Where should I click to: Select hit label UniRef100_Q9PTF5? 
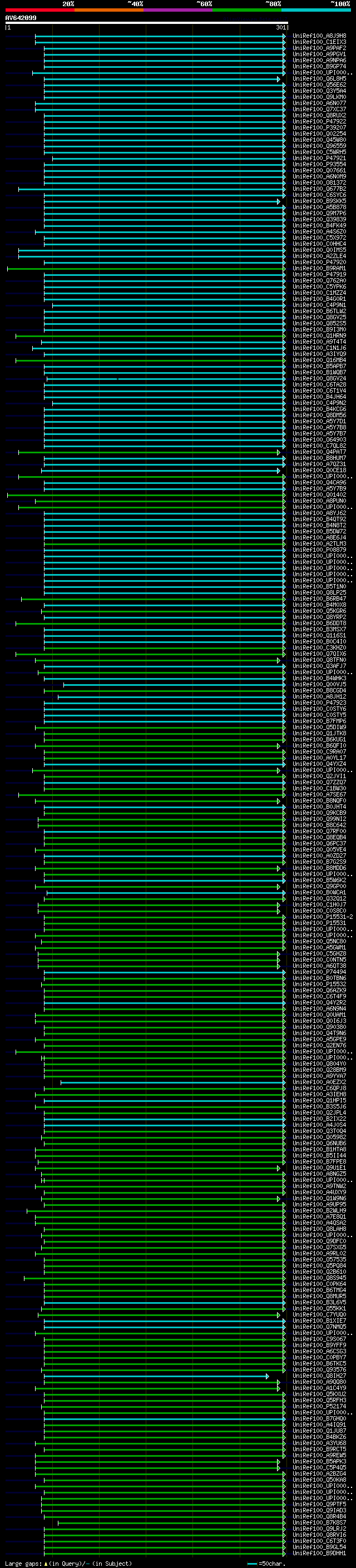pos(319,1504)
